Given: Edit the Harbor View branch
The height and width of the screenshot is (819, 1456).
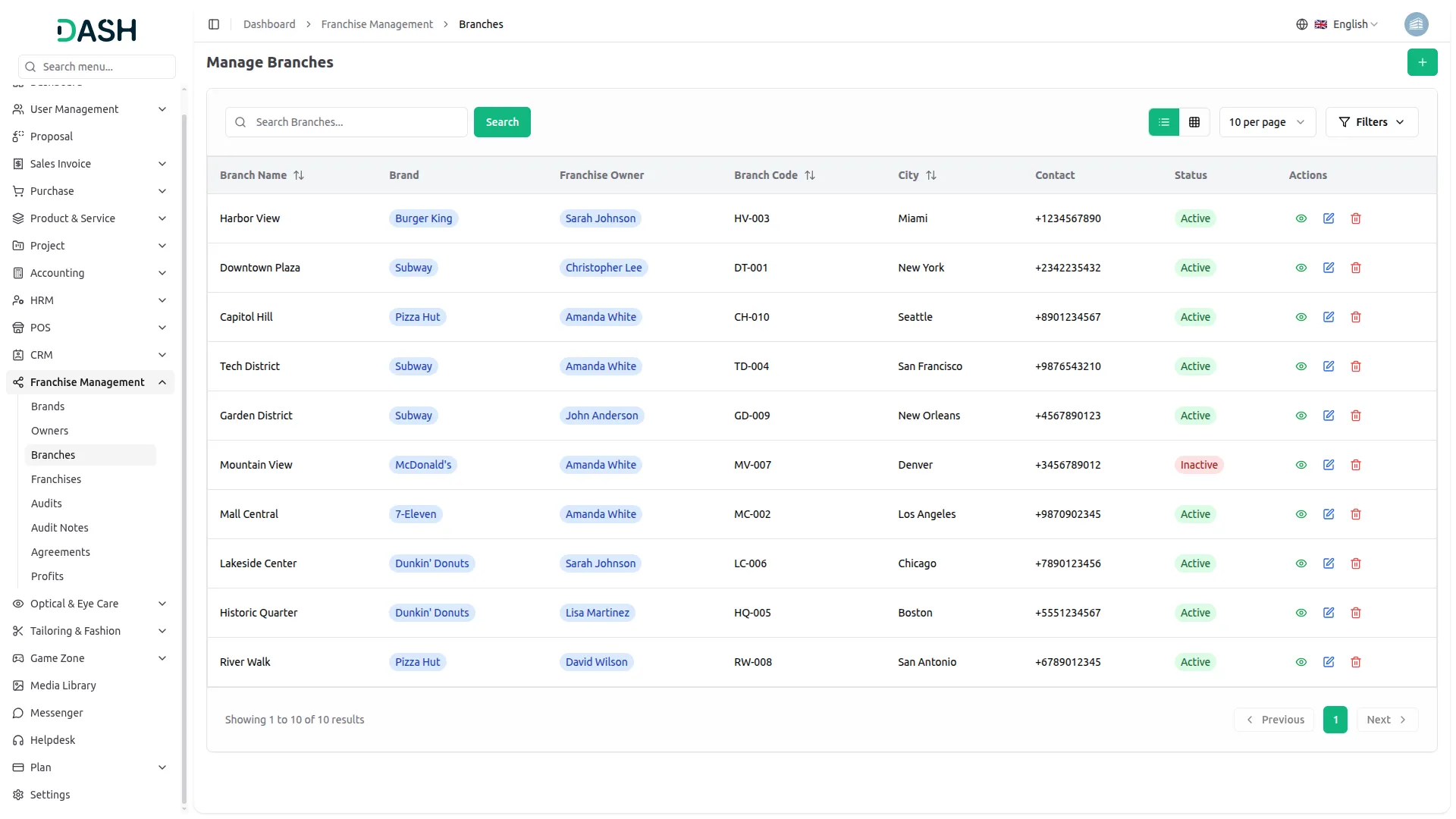Looking at the screenshot, I should (1329, 218).
